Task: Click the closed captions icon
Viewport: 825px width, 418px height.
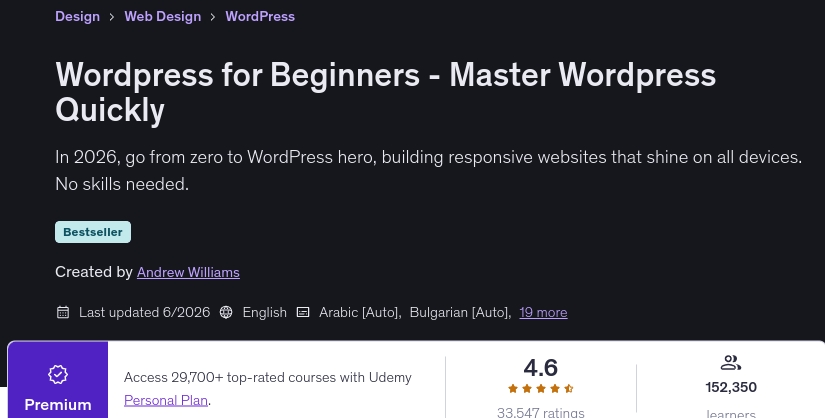Action: [x=303, y=312]
